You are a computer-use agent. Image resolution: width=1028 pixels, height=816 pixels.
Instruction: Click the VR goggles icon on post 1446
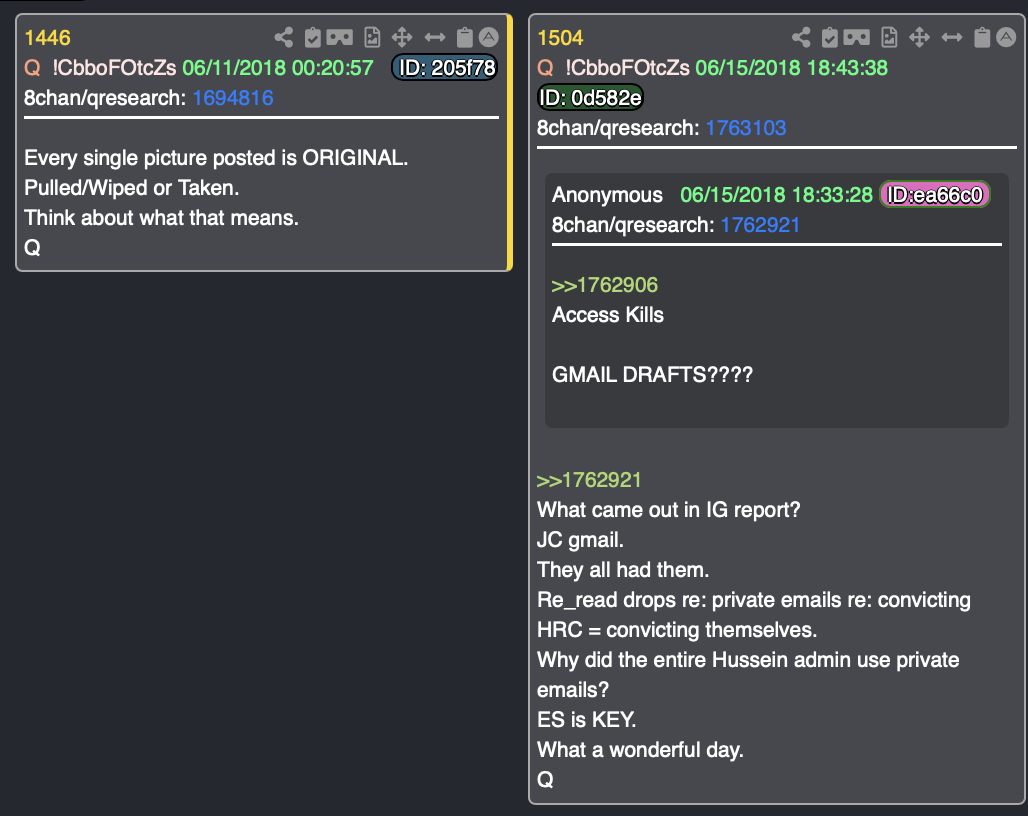coord(340,37)
